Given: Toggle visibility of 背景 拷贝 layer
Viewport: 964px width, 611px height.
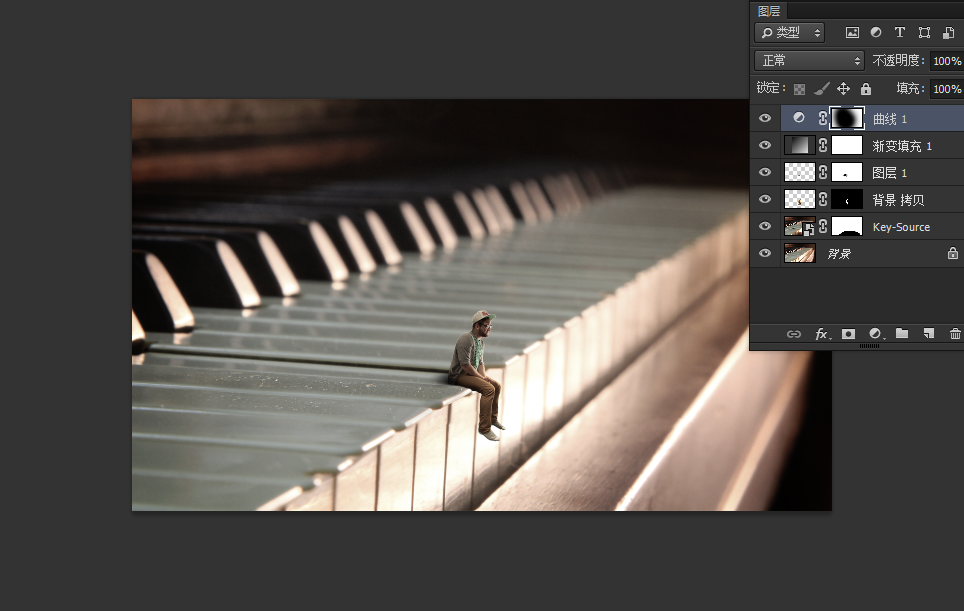Looking at the screenshot, I should (765, 199).
